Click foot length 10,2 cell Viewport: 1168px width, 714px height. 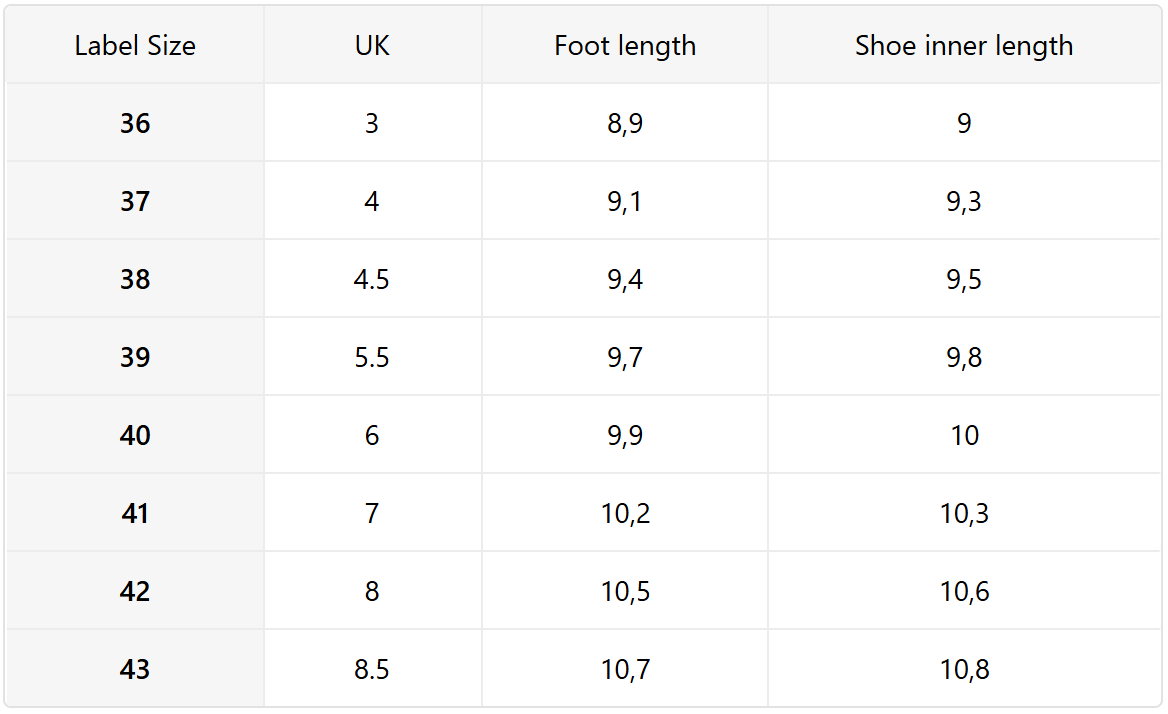tap(625, 514)
